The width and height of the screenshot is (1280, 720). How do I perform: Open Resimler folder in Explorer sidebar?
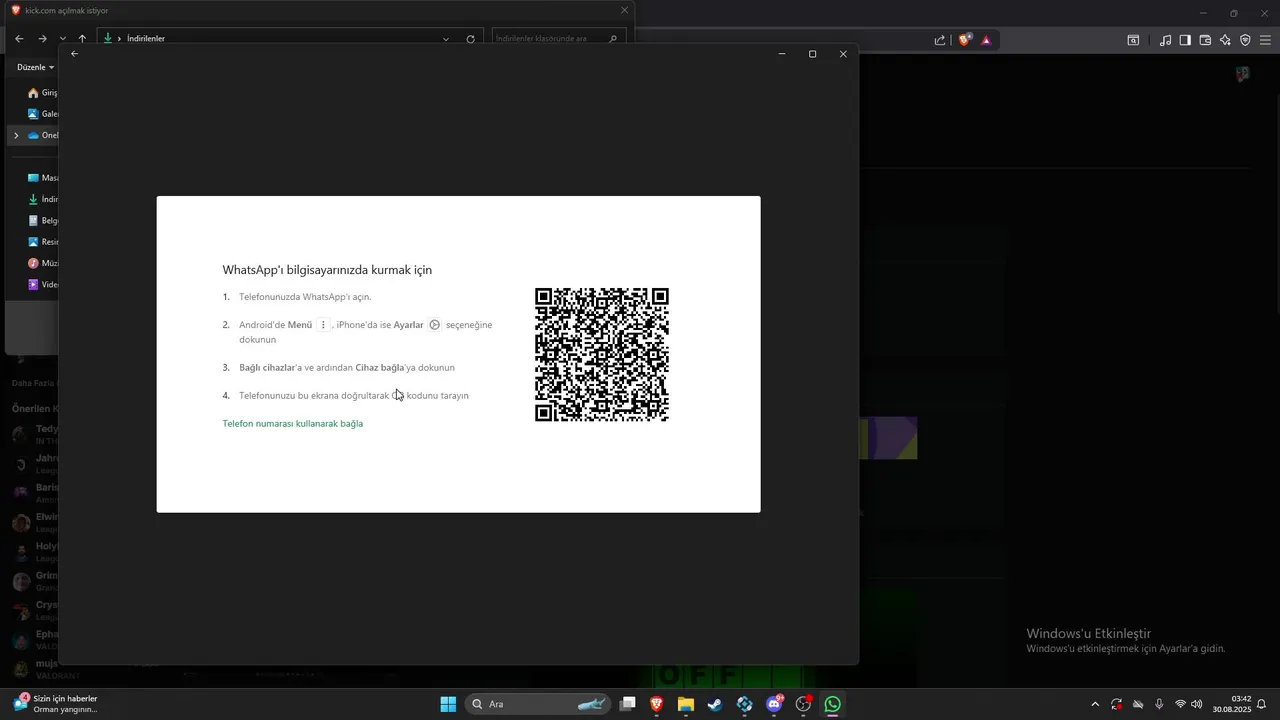click(42, 242)
